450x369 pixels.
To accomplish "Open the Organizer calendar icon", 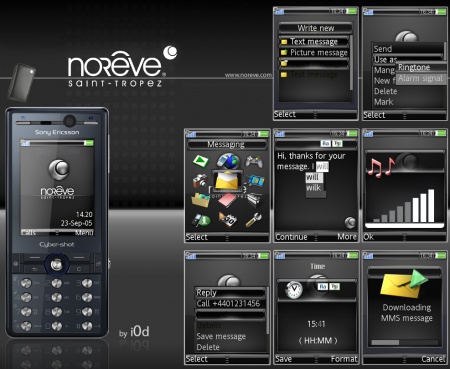I will click(228, 220).
